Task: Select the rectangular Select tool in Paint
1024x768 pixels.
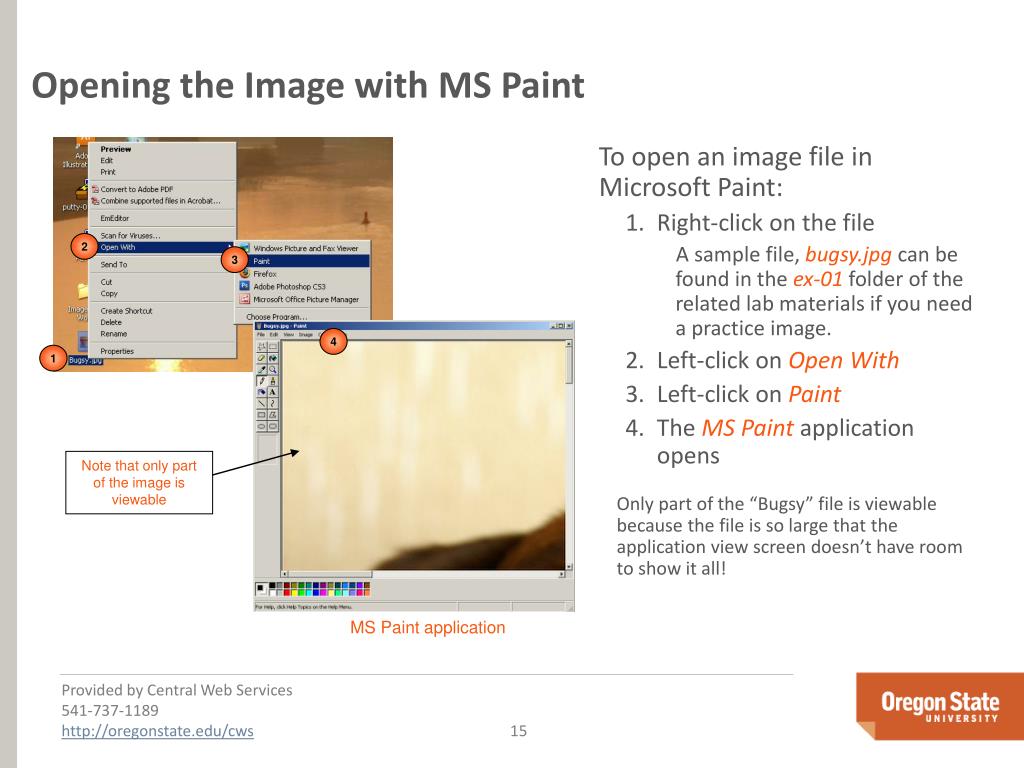Action: tap(273, 346)
